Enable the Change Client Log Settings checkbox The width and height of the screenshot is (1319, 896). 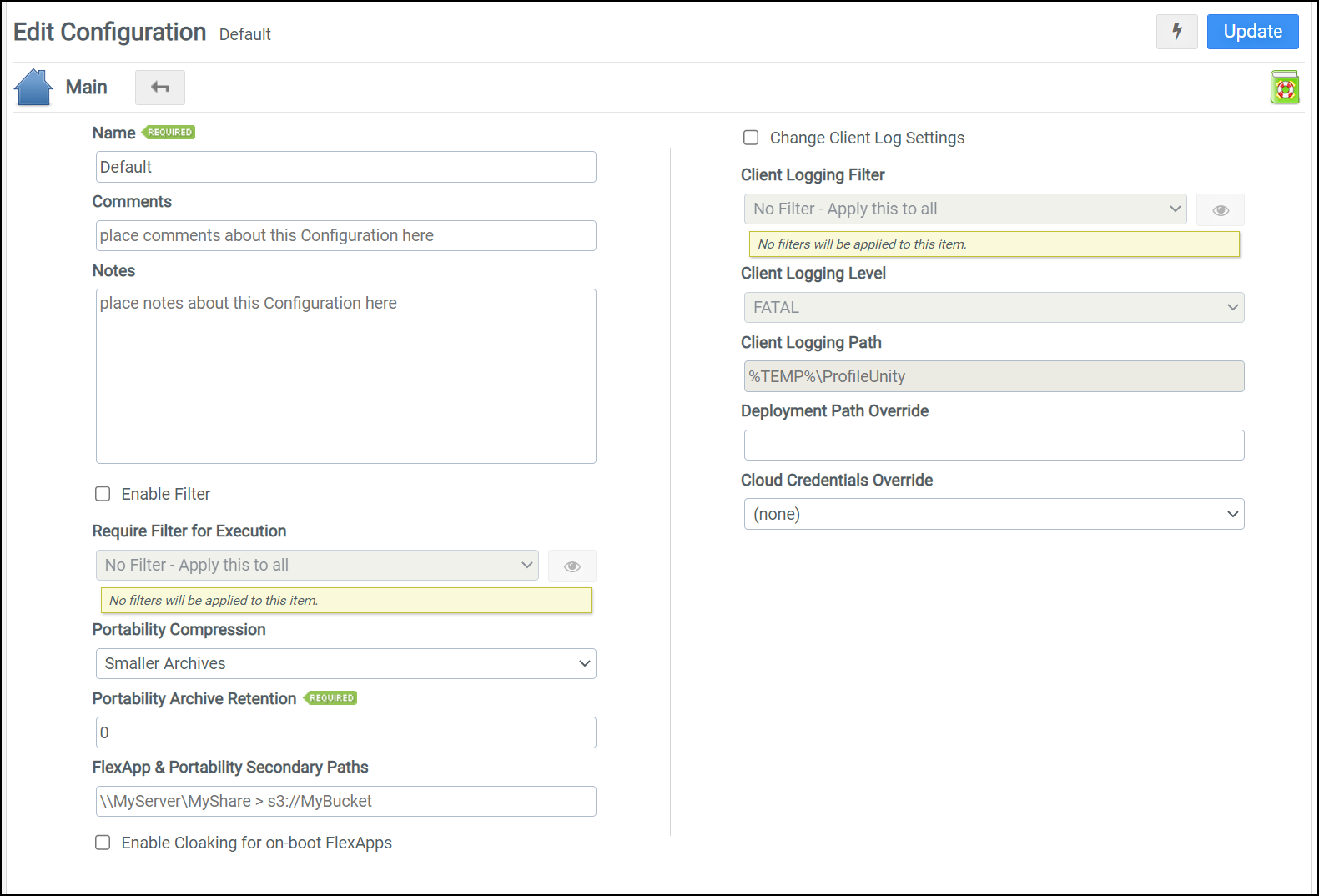(x=751, y=138)
